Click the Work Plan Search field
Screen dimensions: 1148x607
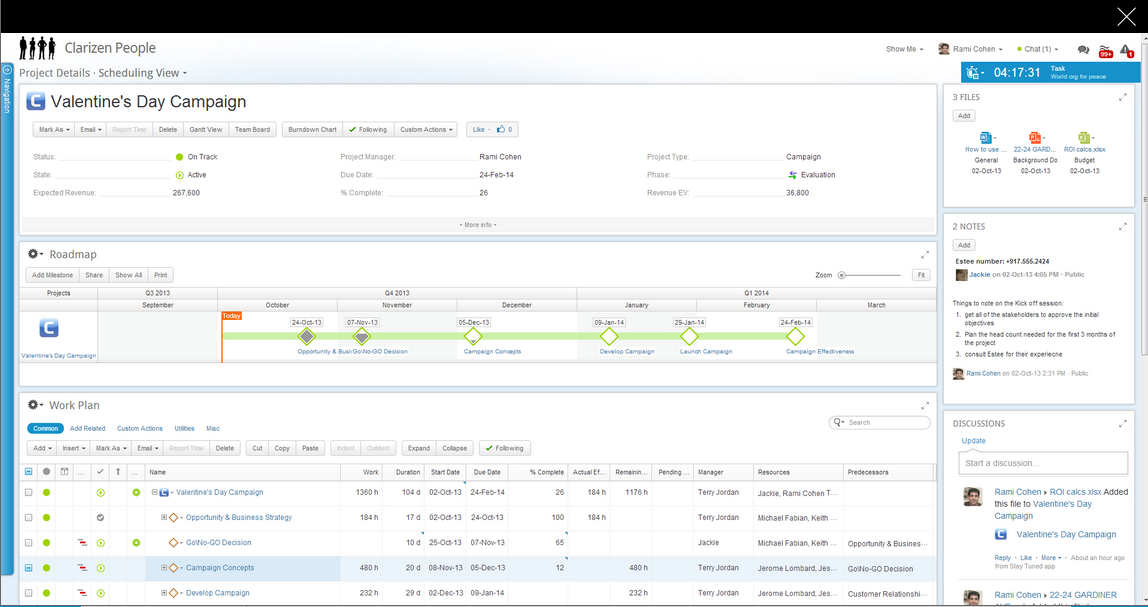tap(879, 422)
